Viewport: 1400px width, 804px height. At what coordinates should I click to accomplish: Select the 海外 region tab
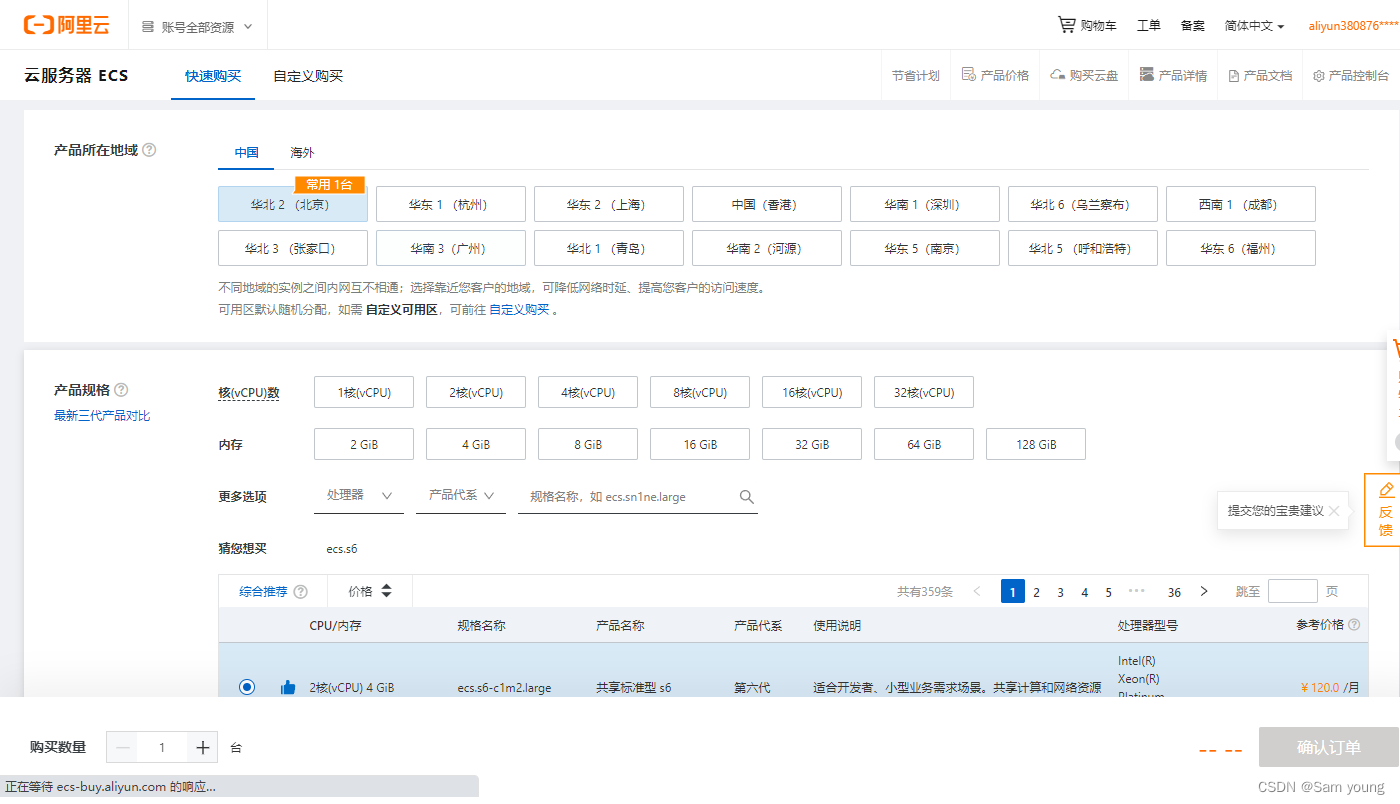pyautogui.click(x=302, y=153)
